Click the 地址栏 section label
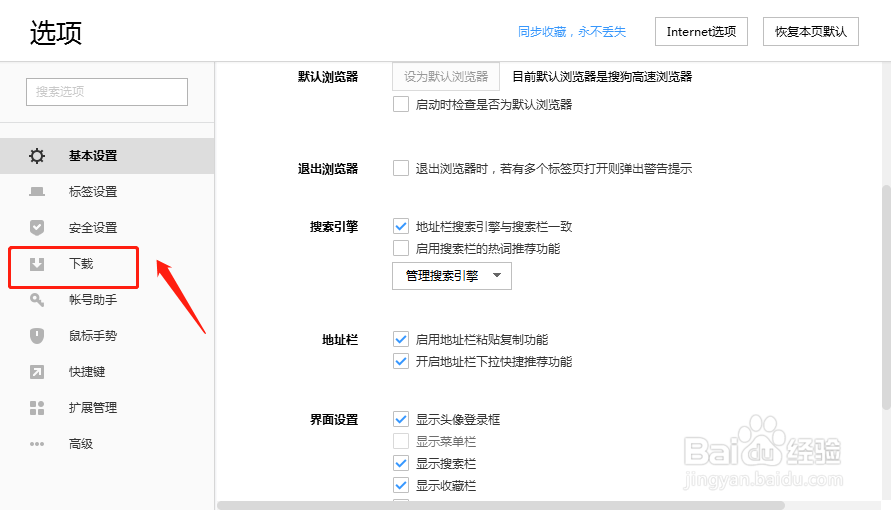This screenshot has width=891, height=510. (340, 340)
